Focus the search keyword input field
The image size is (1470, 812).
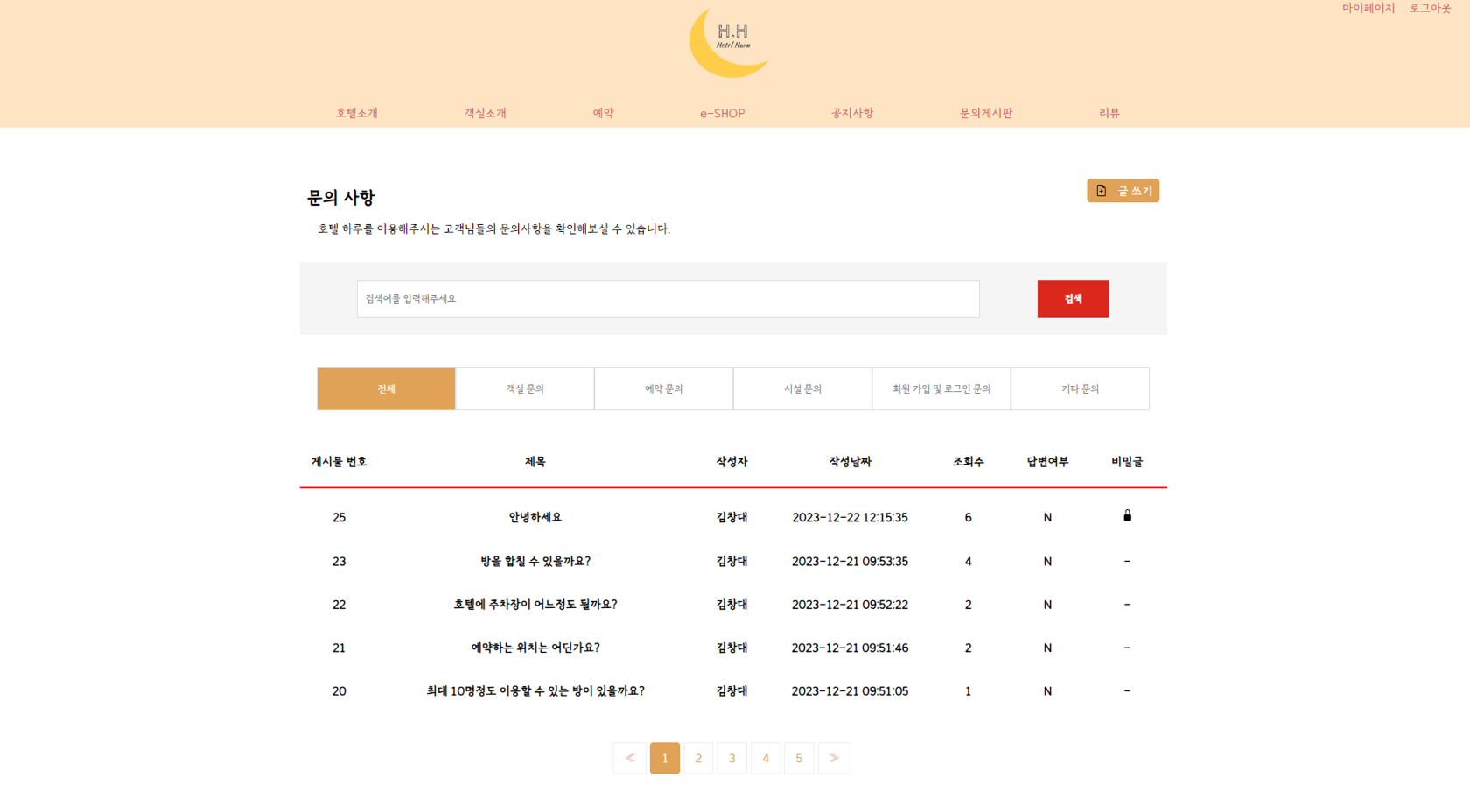click(668, 299)
